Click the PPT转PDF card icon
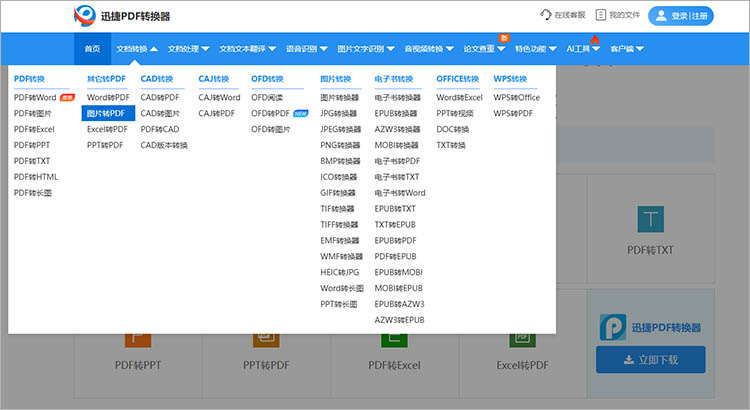This screenshot has width=750, height=410. [266, 340]
